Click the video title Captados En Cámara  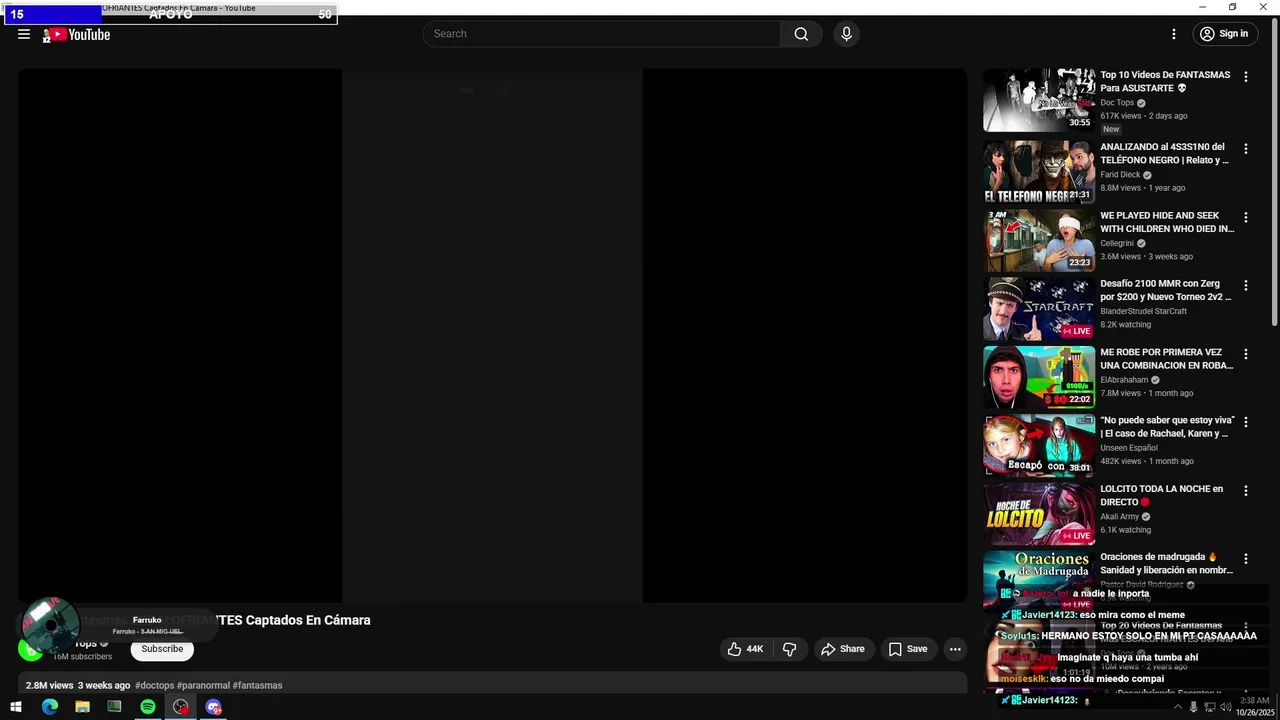[308, 620]
